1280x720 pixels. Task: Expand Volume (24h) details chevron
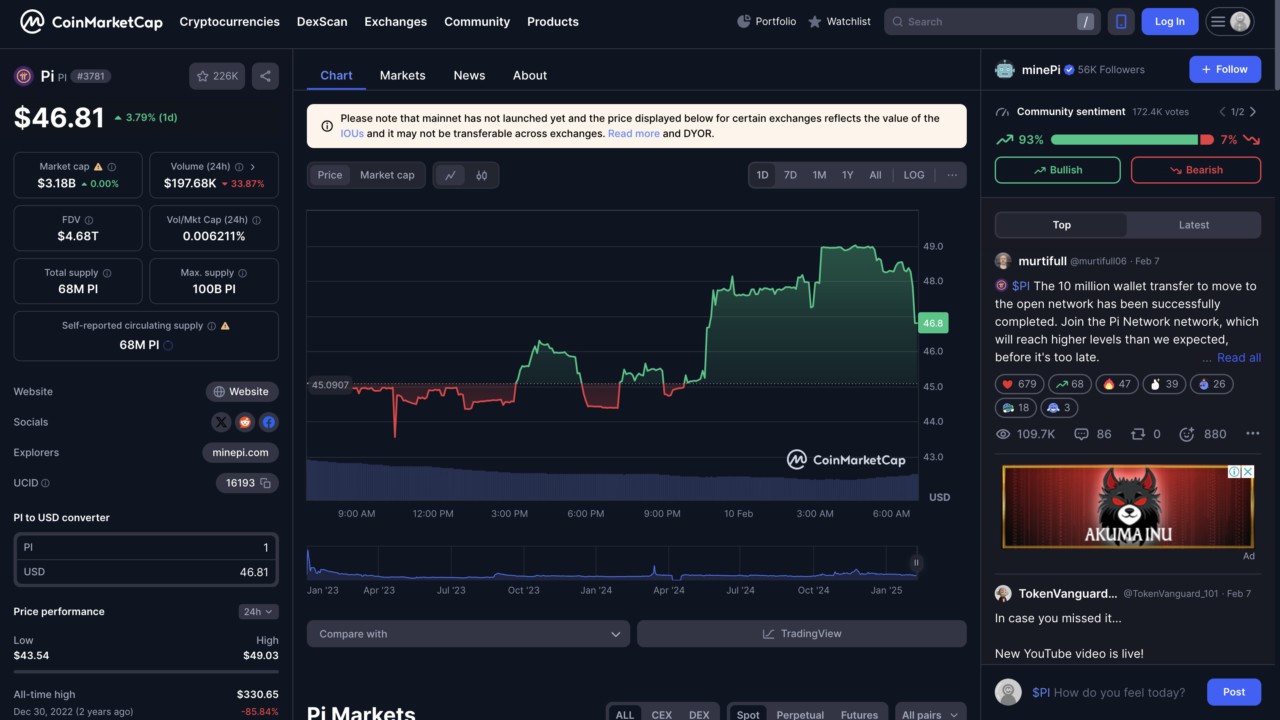pyautogui.click(x=252, y=167)
